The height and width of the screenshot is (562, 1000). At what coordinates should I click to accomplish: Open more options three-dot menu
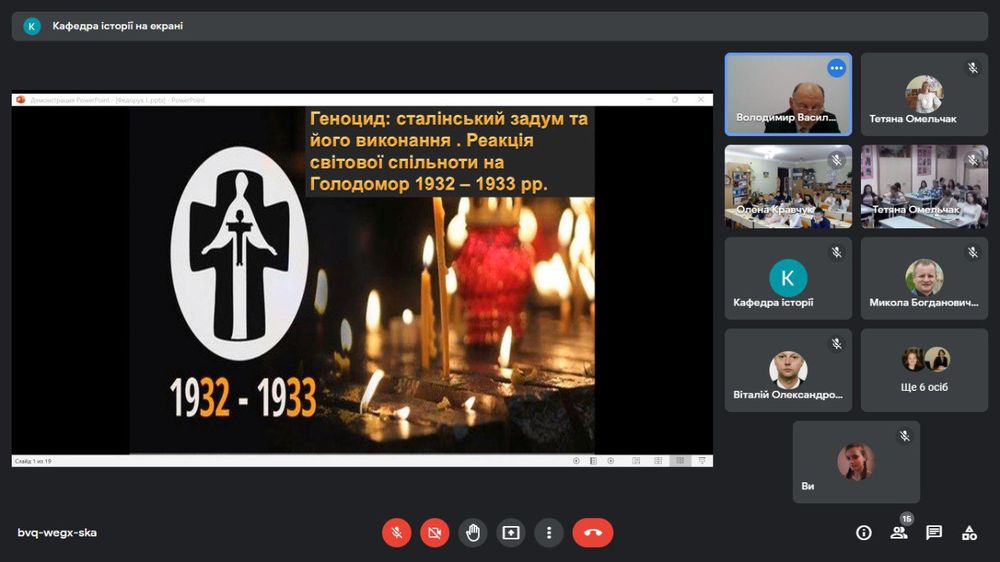[549, 533]
